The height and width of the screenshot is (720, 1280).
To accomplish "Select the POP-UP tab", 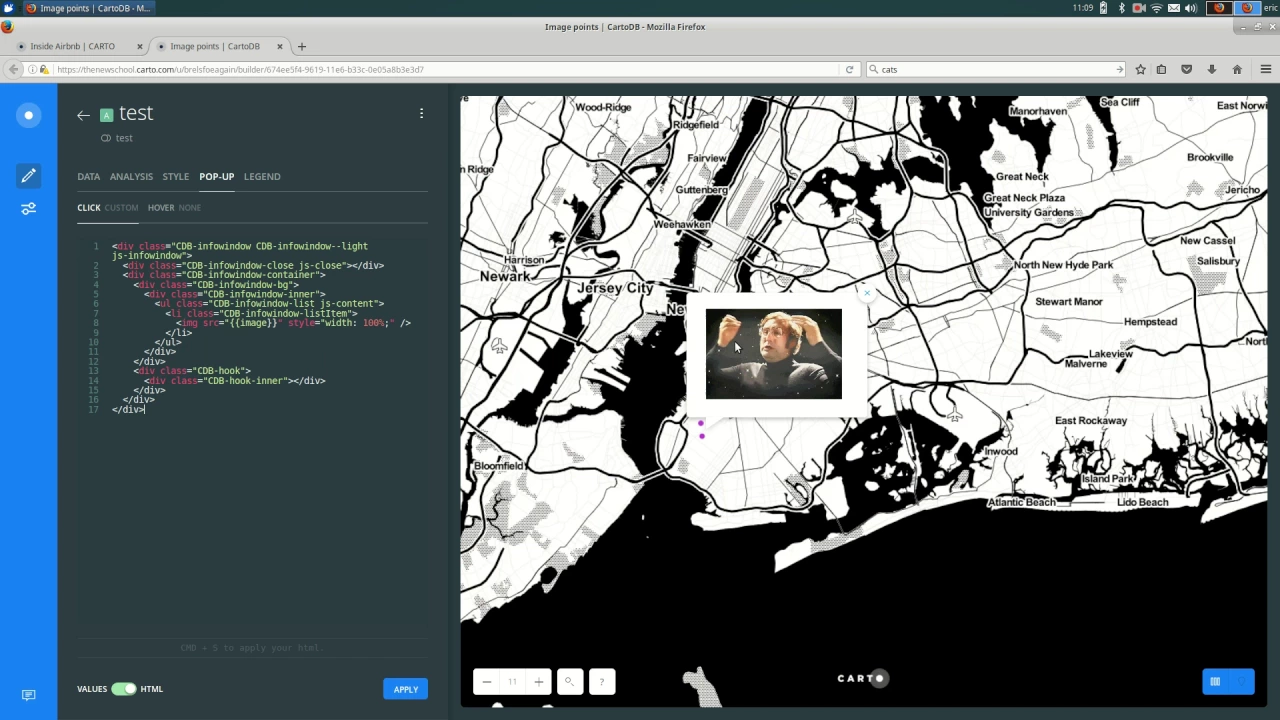I will (x=216, y=176).
